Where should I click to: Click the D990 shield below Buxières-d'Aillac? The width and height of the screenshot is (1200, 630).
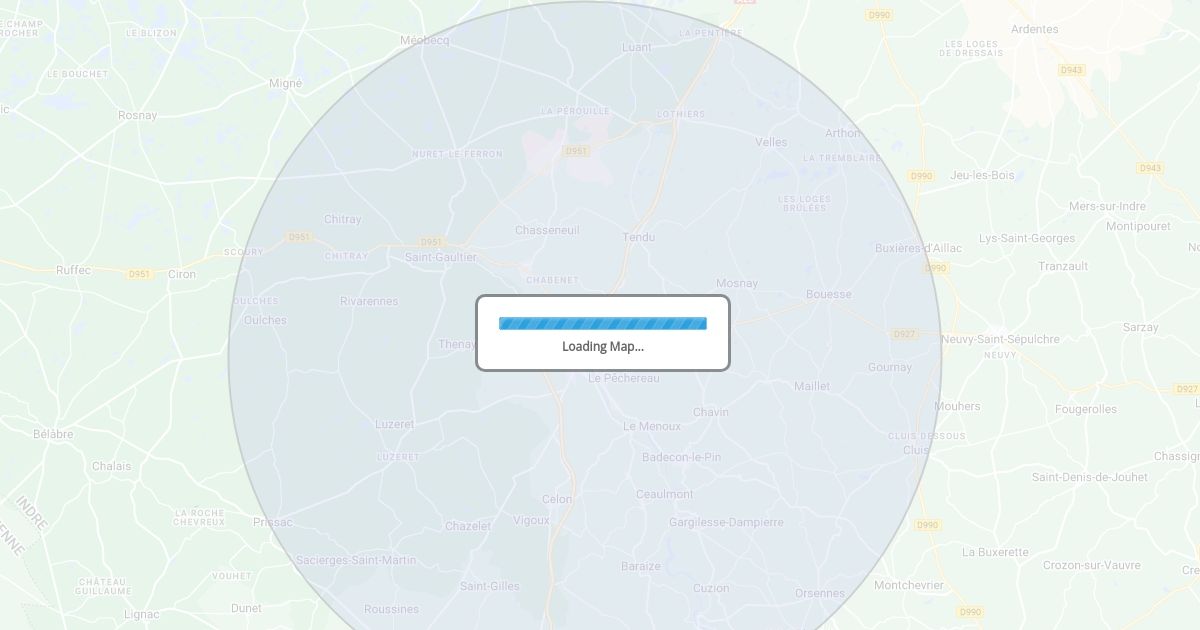(x=935, y=268)
